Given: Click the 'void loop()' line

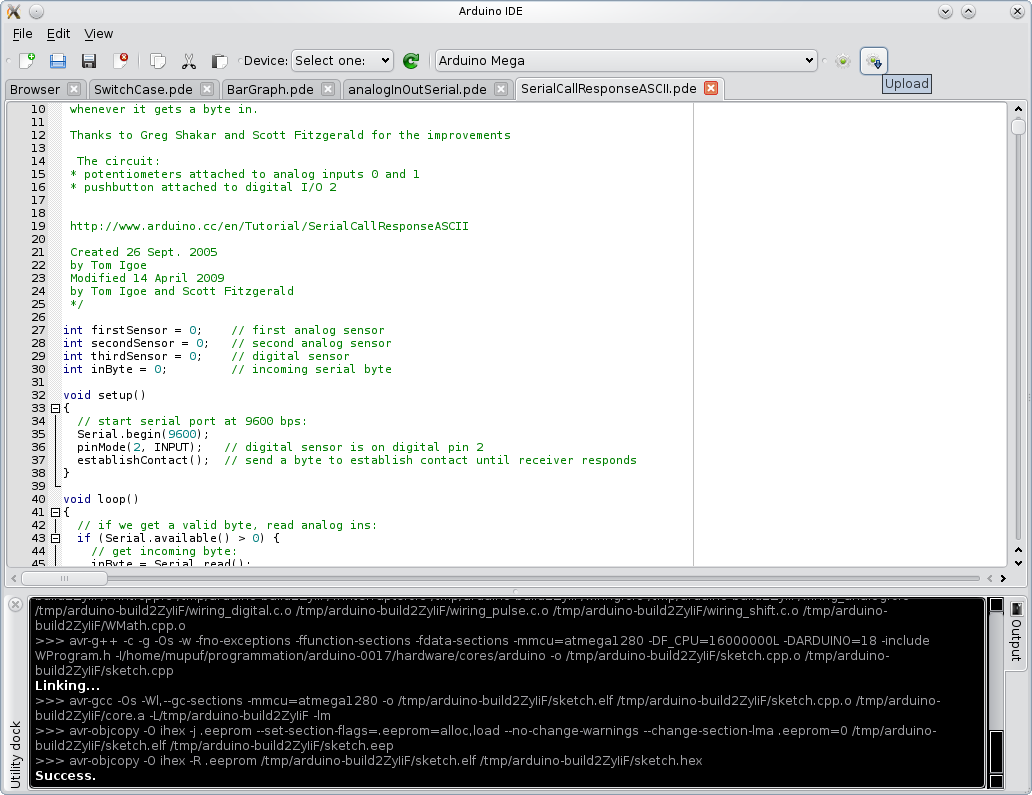Looking at the screenshot, I should [x=101, y=500].
